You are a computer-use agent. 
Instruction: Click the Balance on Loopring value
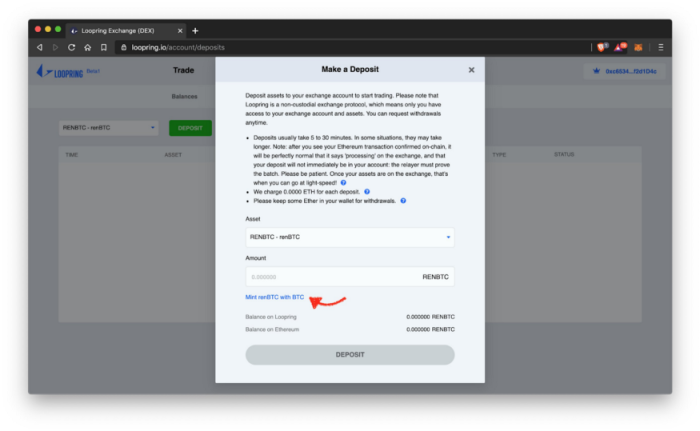click(x=430, y=317)
